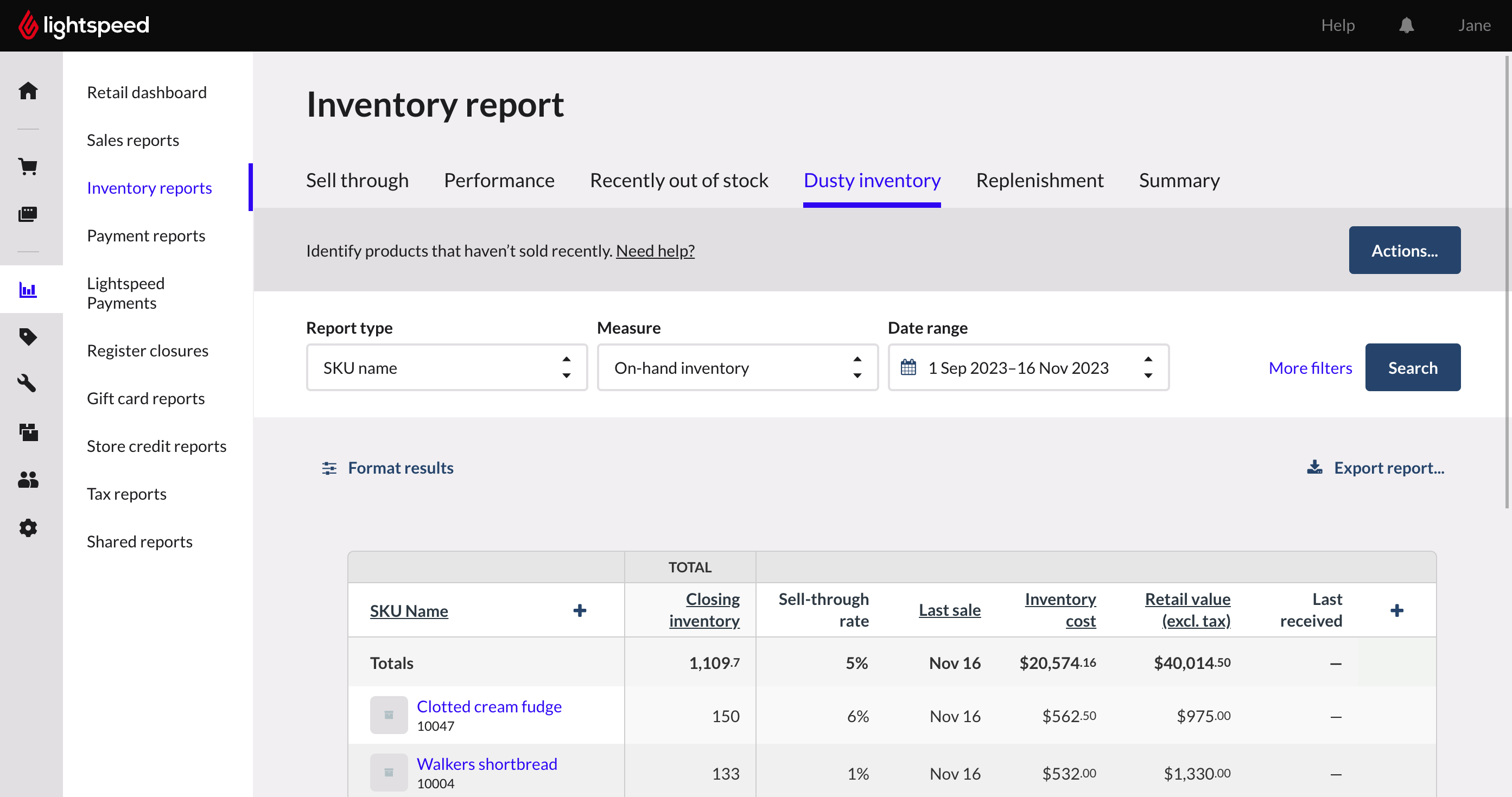This screenshot has width=1512, height=797.
Task: Open the Date range picker dropdown
Action: click(1028, 367)
